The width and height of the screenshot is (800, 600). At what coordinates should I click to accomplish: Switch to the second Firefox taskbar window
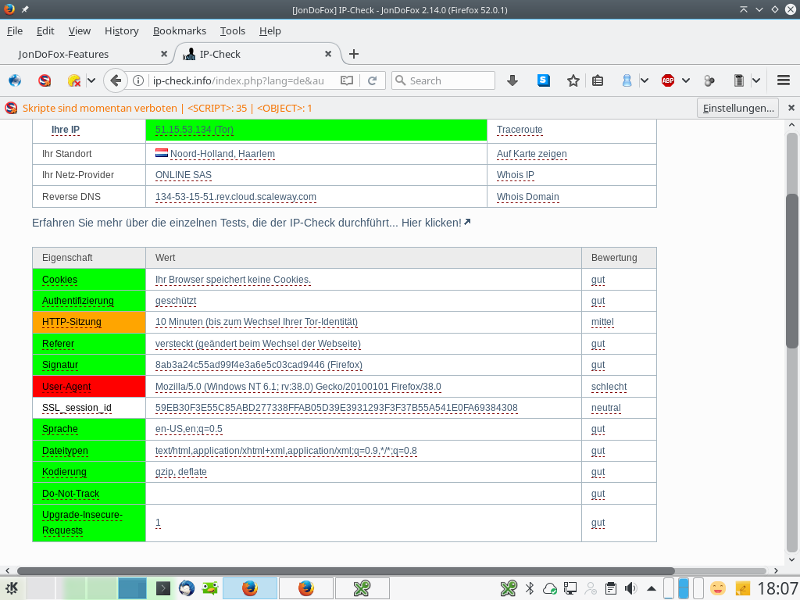pyautogui.click(x=306, y=588)
